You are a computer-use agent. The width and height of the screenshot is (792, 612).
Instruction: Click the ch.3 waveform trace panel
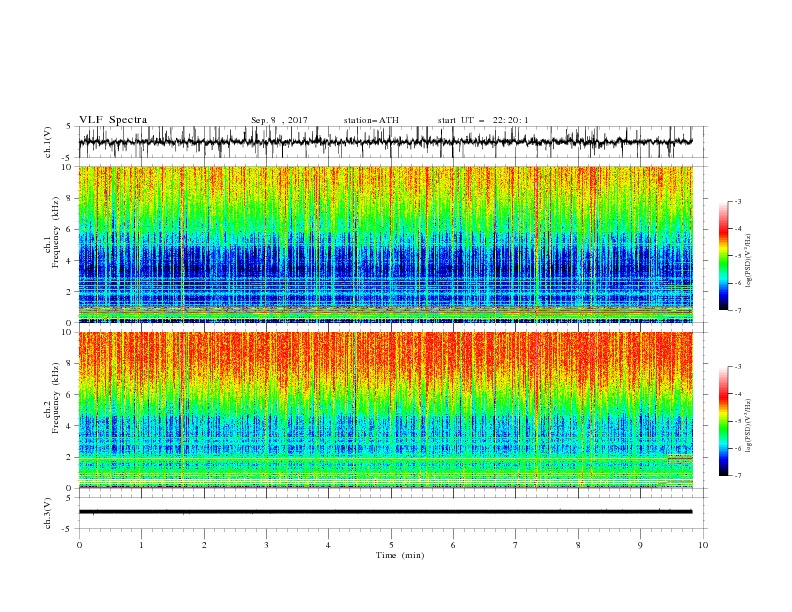click(x=392, y=513)
